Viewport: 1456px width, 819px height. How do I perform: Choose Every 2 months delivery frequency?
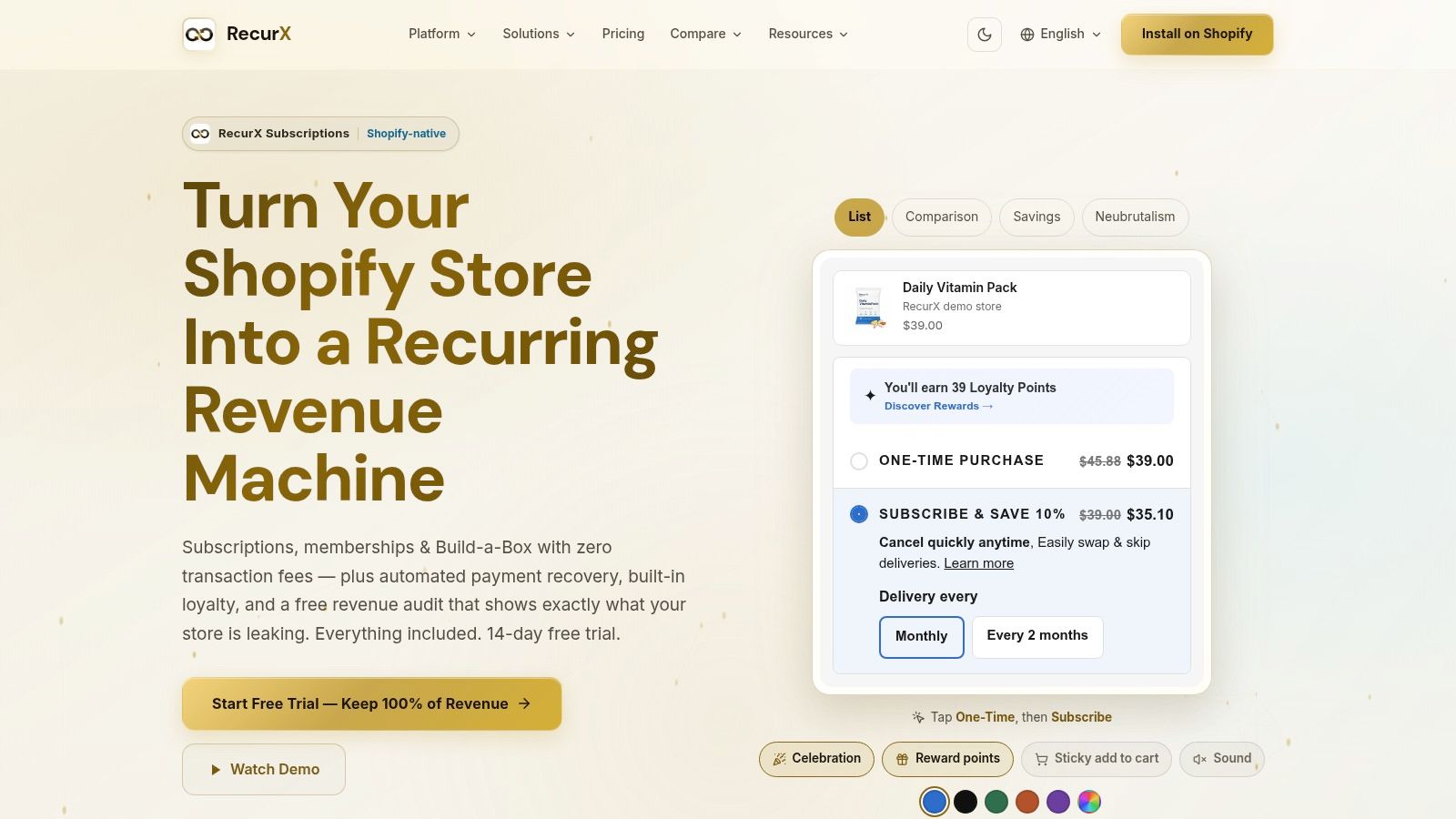1037,637
